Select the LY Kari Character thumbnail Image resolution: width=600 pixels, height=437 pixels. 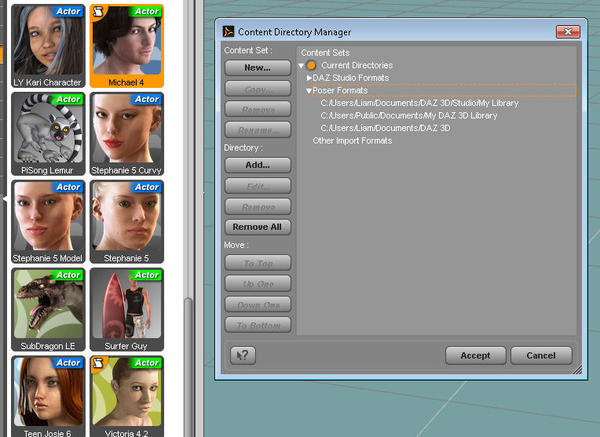tap(48, 46)
